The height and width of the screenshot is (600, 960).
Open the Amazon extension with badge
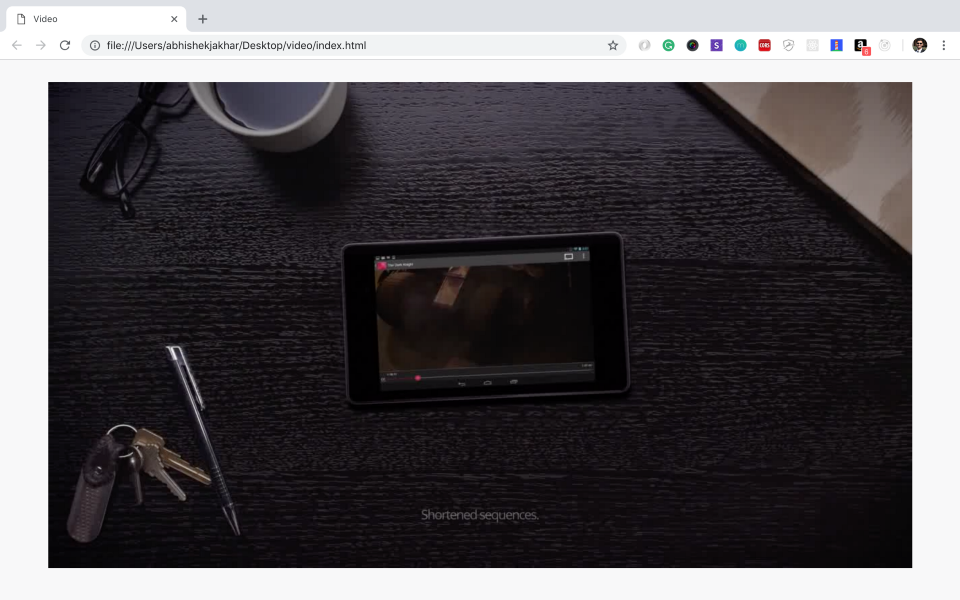coord(861,46)
